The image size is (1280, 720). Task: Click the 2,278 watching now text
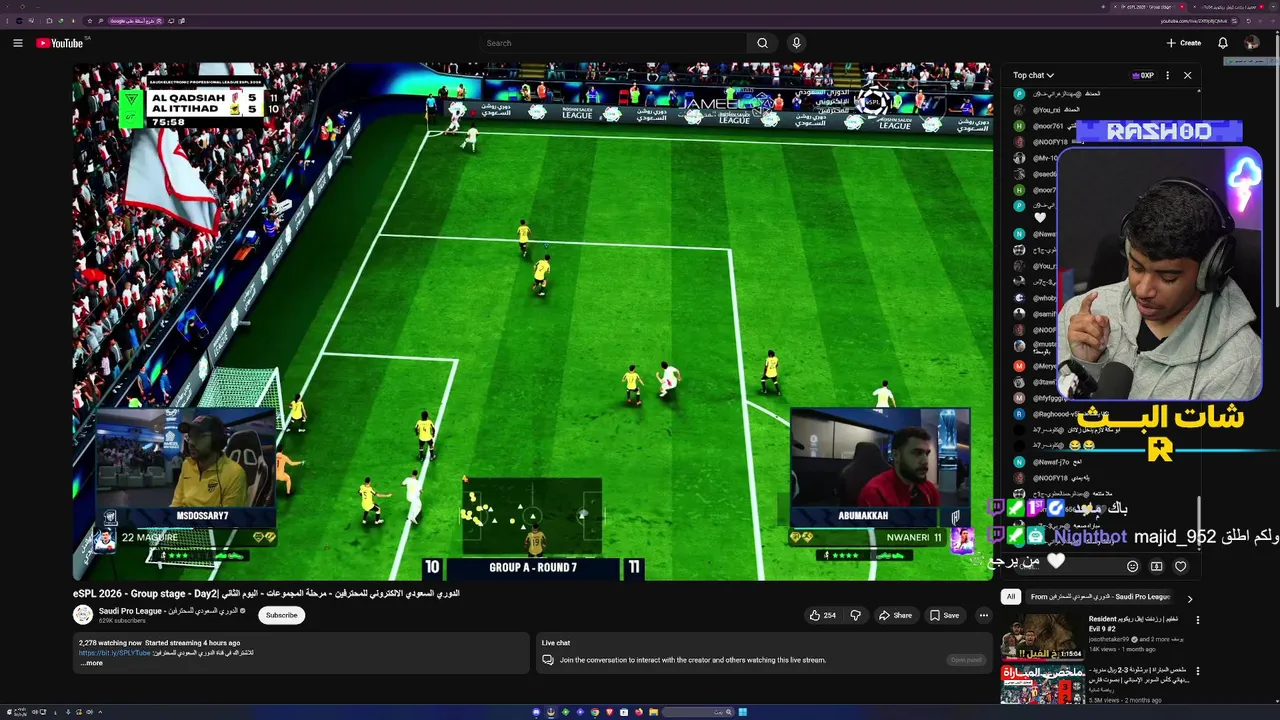point(110,643)
